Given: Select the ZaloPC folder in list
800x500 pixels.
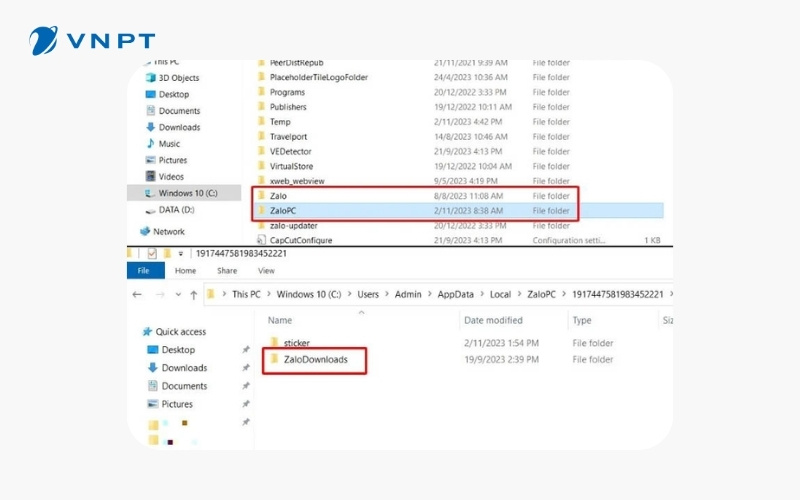Looking at the screenshot, I should tap(285, 211).
